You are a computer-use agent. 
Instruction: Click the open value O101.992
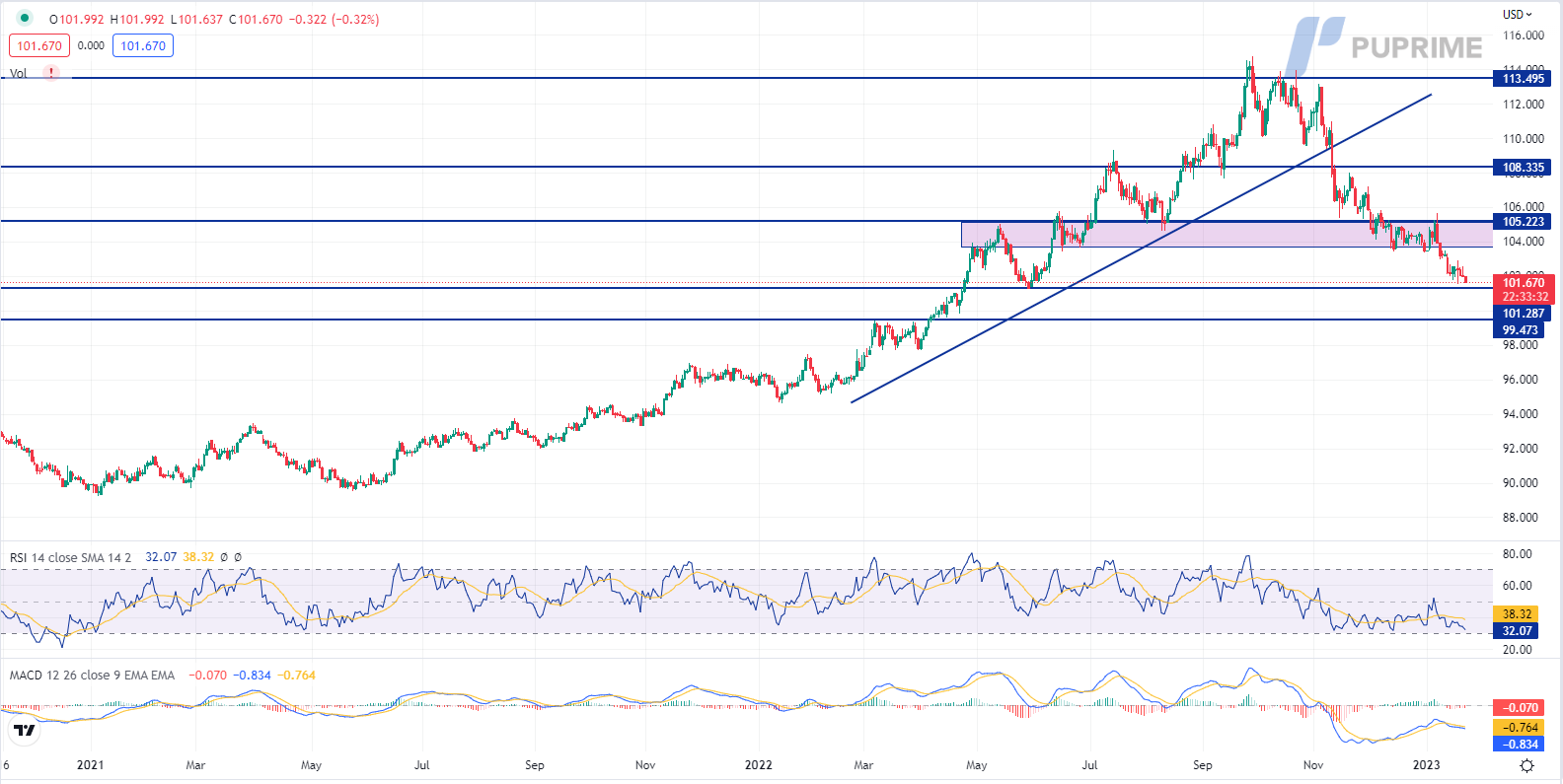click(x=76, y=19)
